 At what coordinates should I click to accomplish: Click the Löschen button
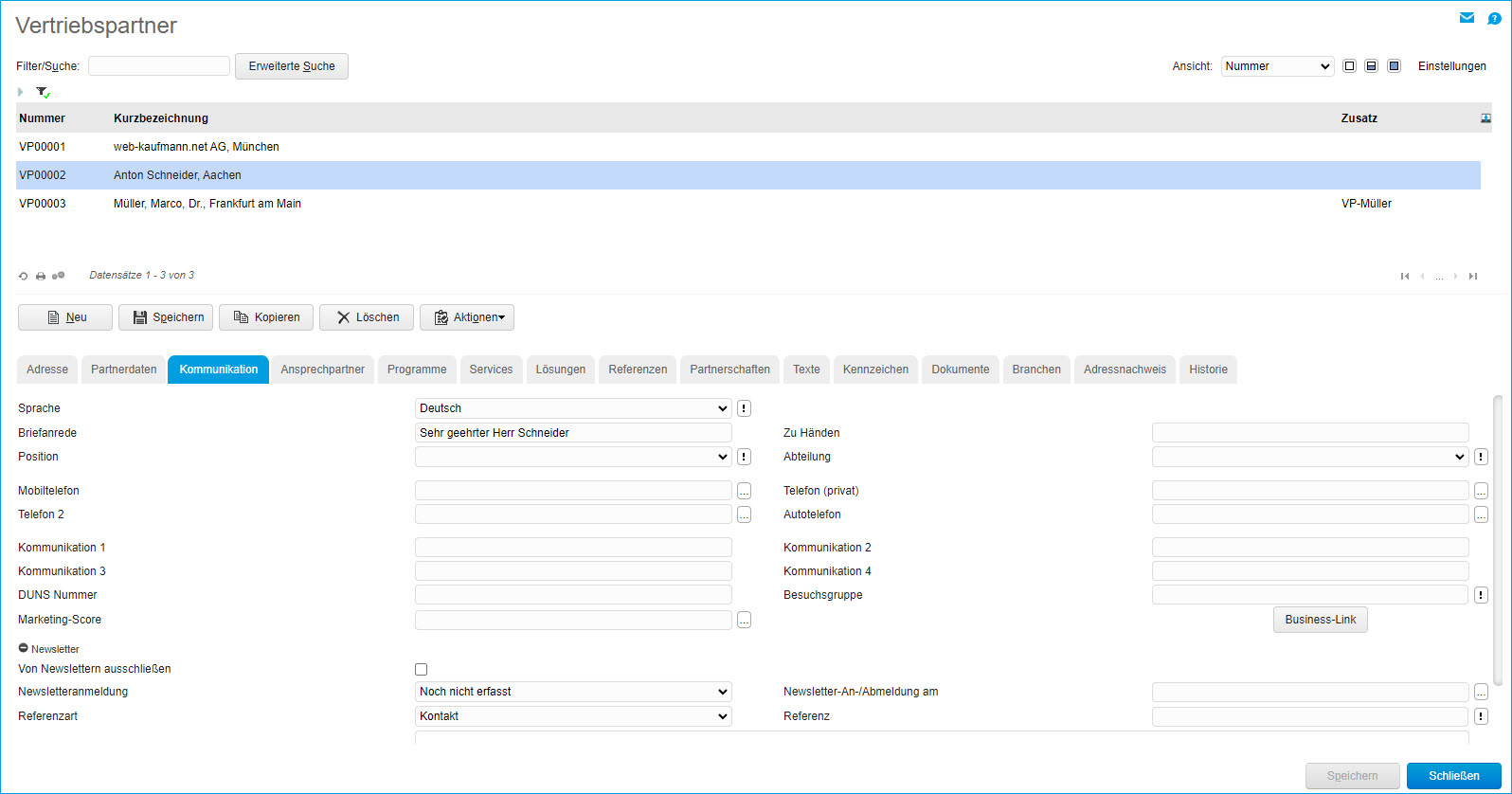point(367,317)
